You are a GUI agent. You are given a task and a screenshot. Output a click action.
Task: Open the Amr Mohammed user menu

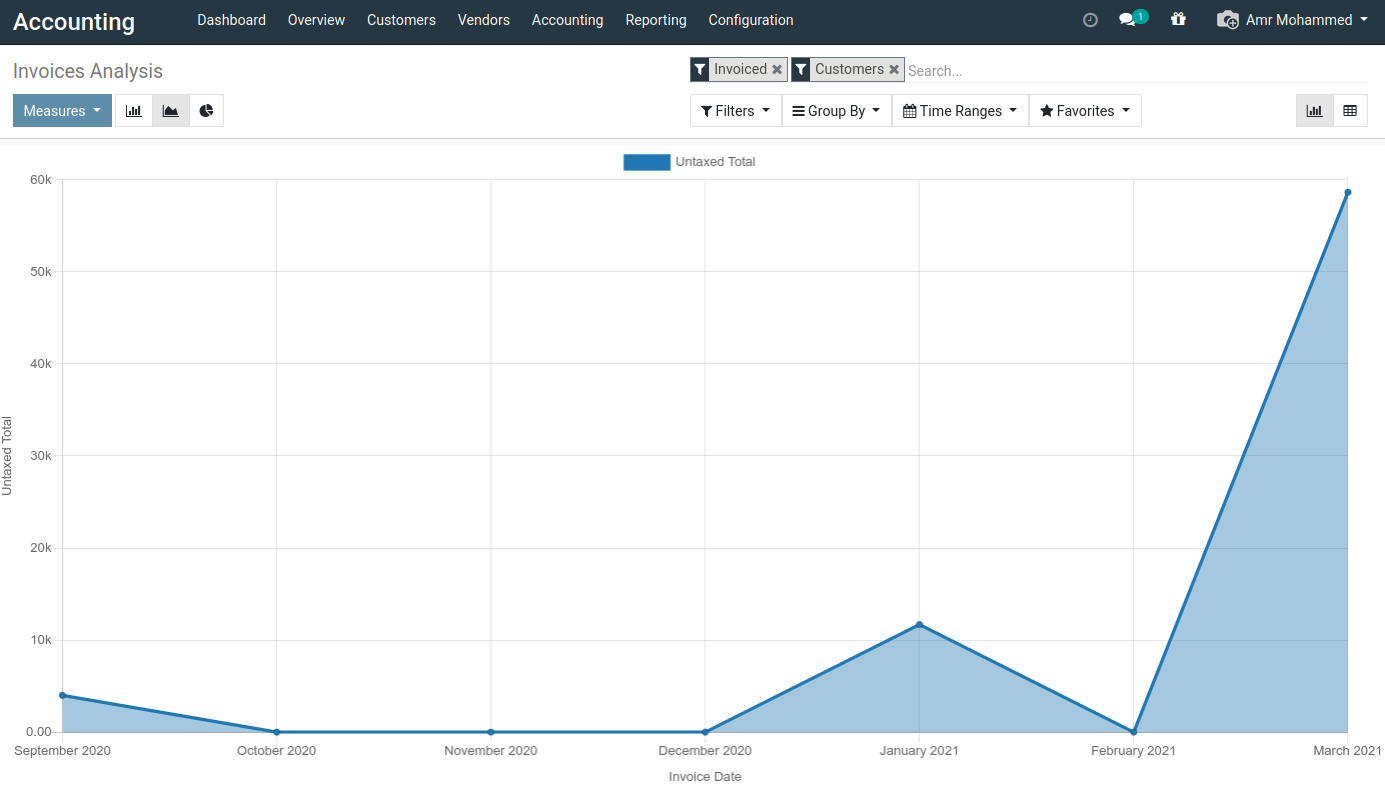coord(1292,20)
